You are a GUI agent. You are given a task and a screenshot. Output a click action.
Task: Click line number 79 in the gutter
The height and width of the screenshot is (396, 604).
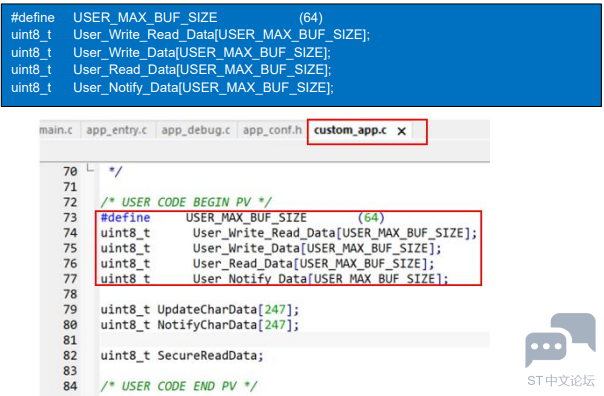point(70,310)
